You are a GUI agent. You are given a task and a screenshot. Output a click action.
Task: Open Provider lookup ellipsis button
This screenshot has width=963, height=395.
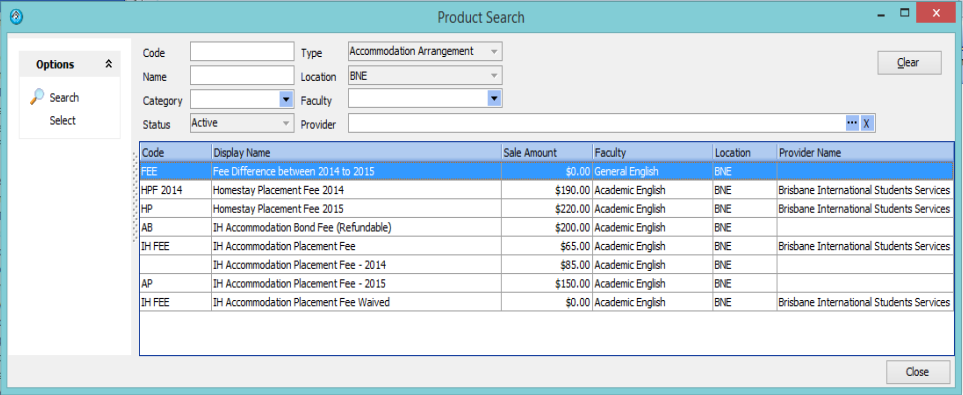[852, 123]
